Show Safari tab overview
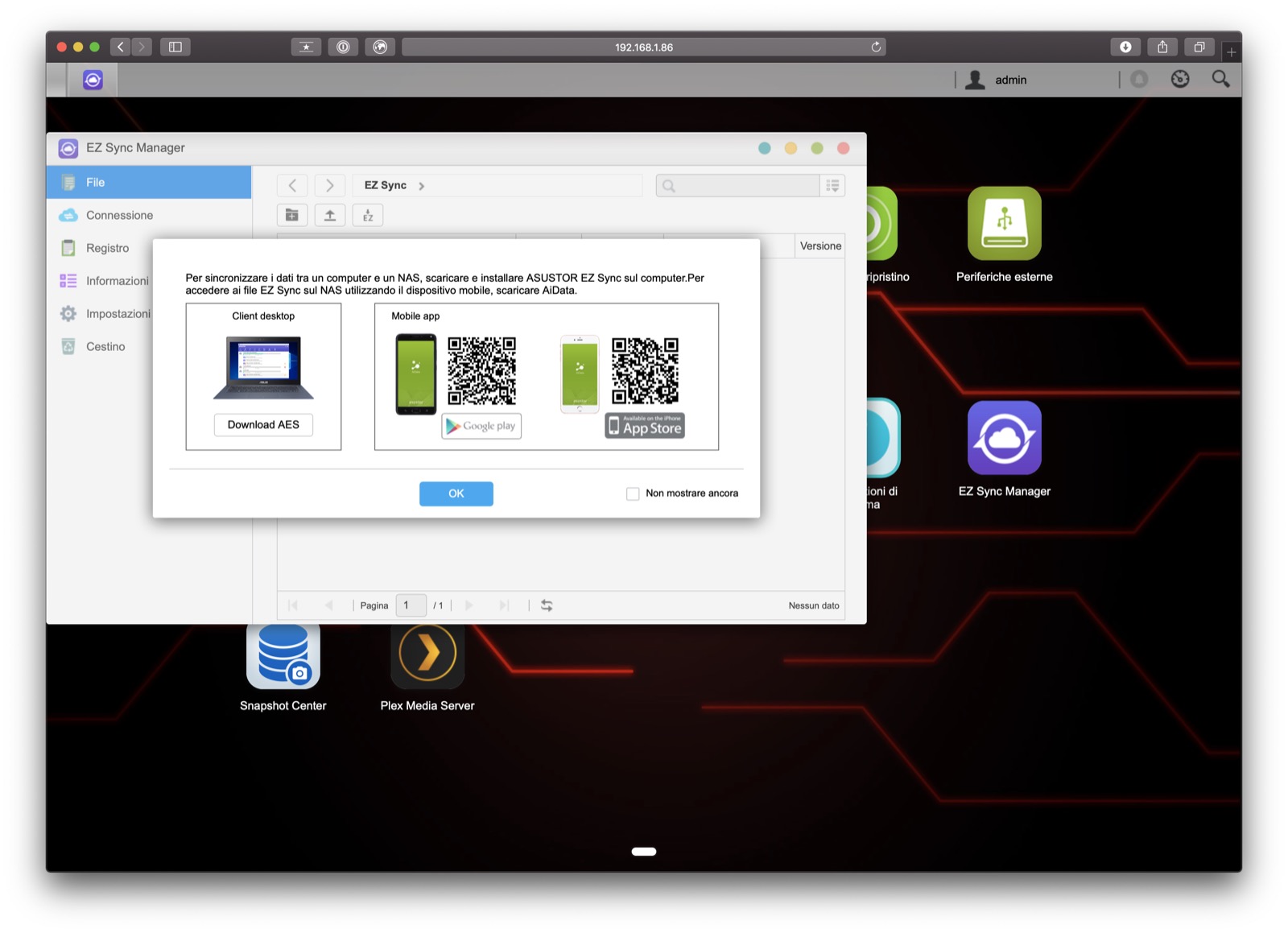The image size is (1288, 933). pyautogui.click(x=1199, y=47)
